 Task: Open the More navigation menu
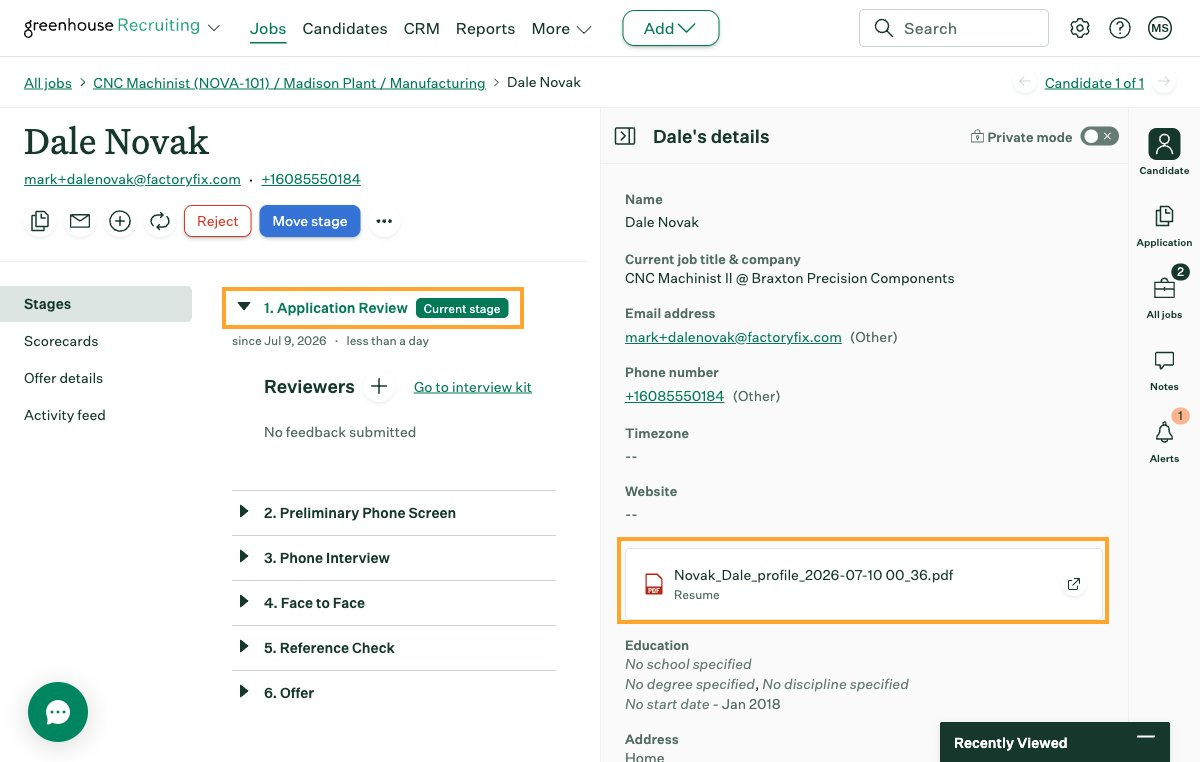(561, 28)
